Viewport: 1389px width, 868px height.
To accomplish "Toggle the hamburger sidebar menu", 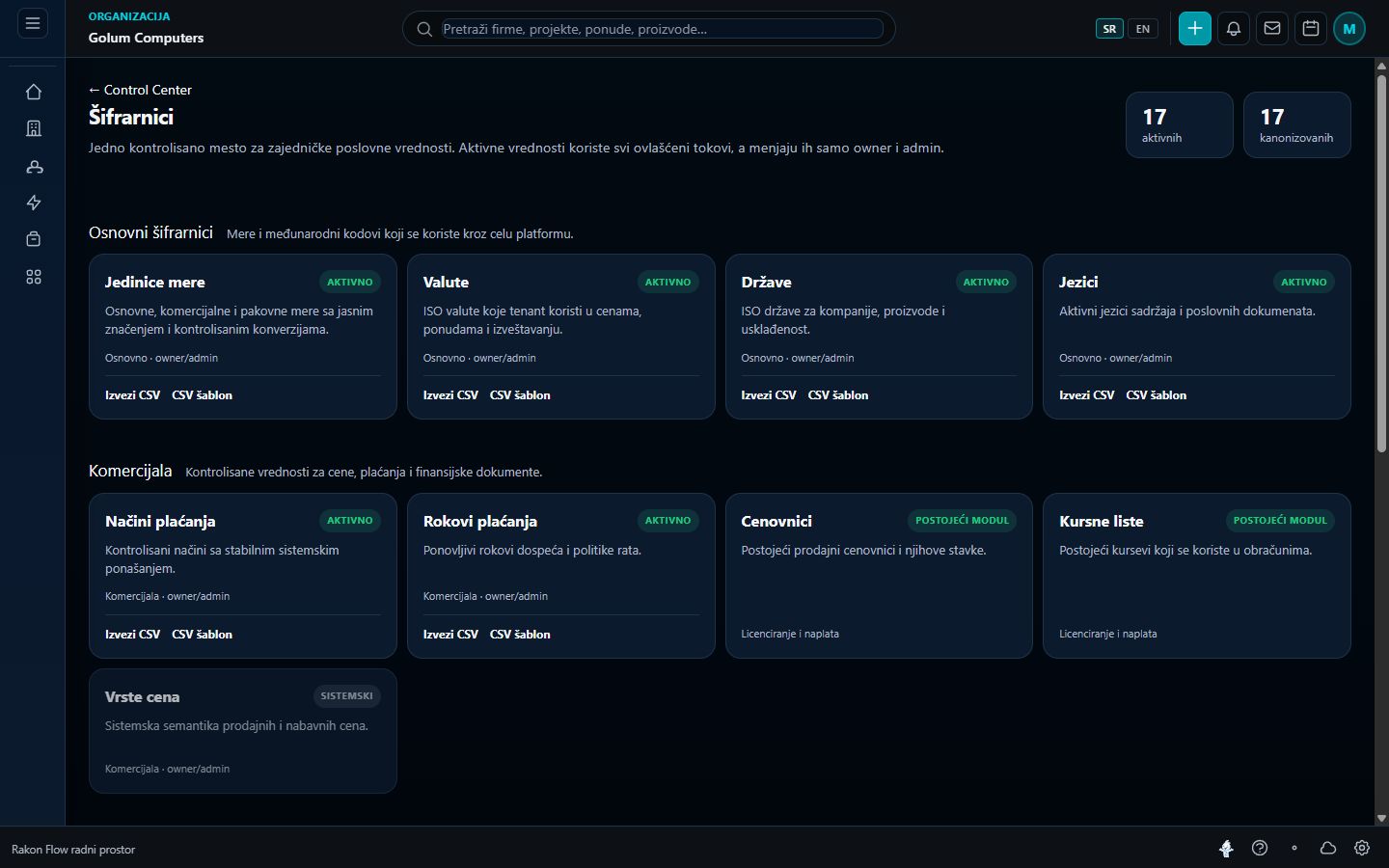I will (33, 23).
